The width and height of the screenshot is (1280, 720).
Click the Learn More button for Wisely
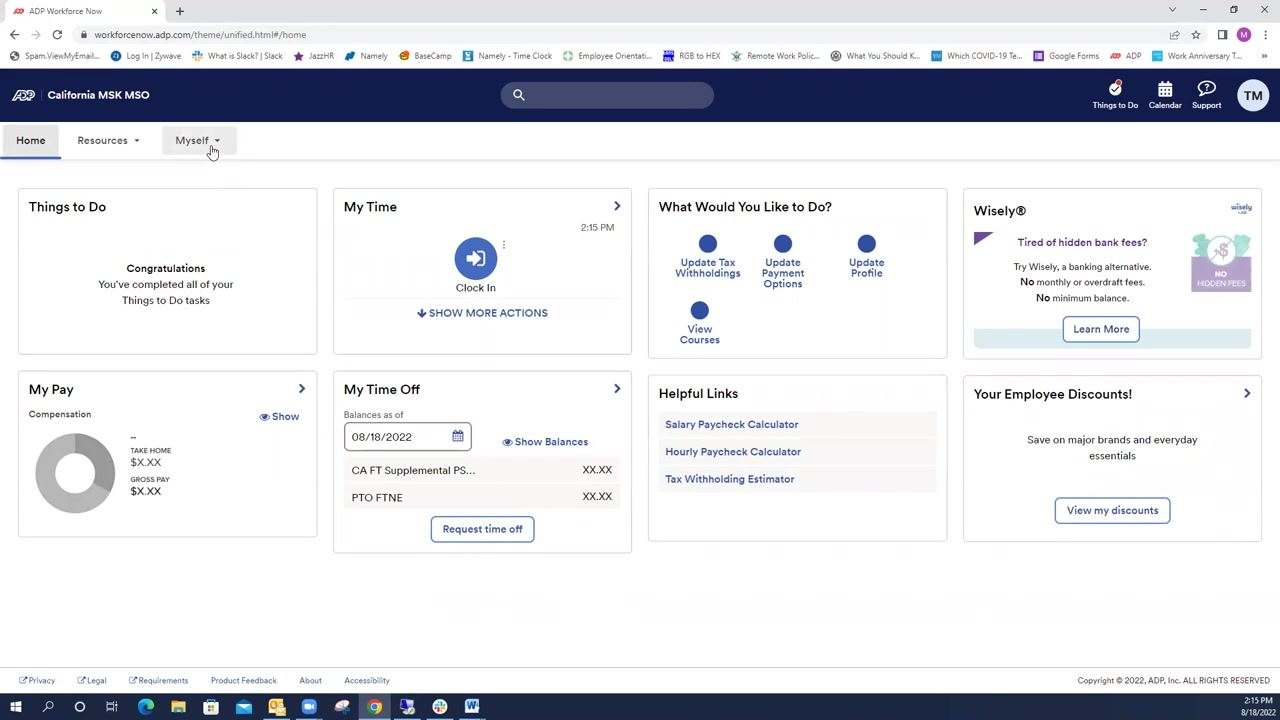(1101, 329)
